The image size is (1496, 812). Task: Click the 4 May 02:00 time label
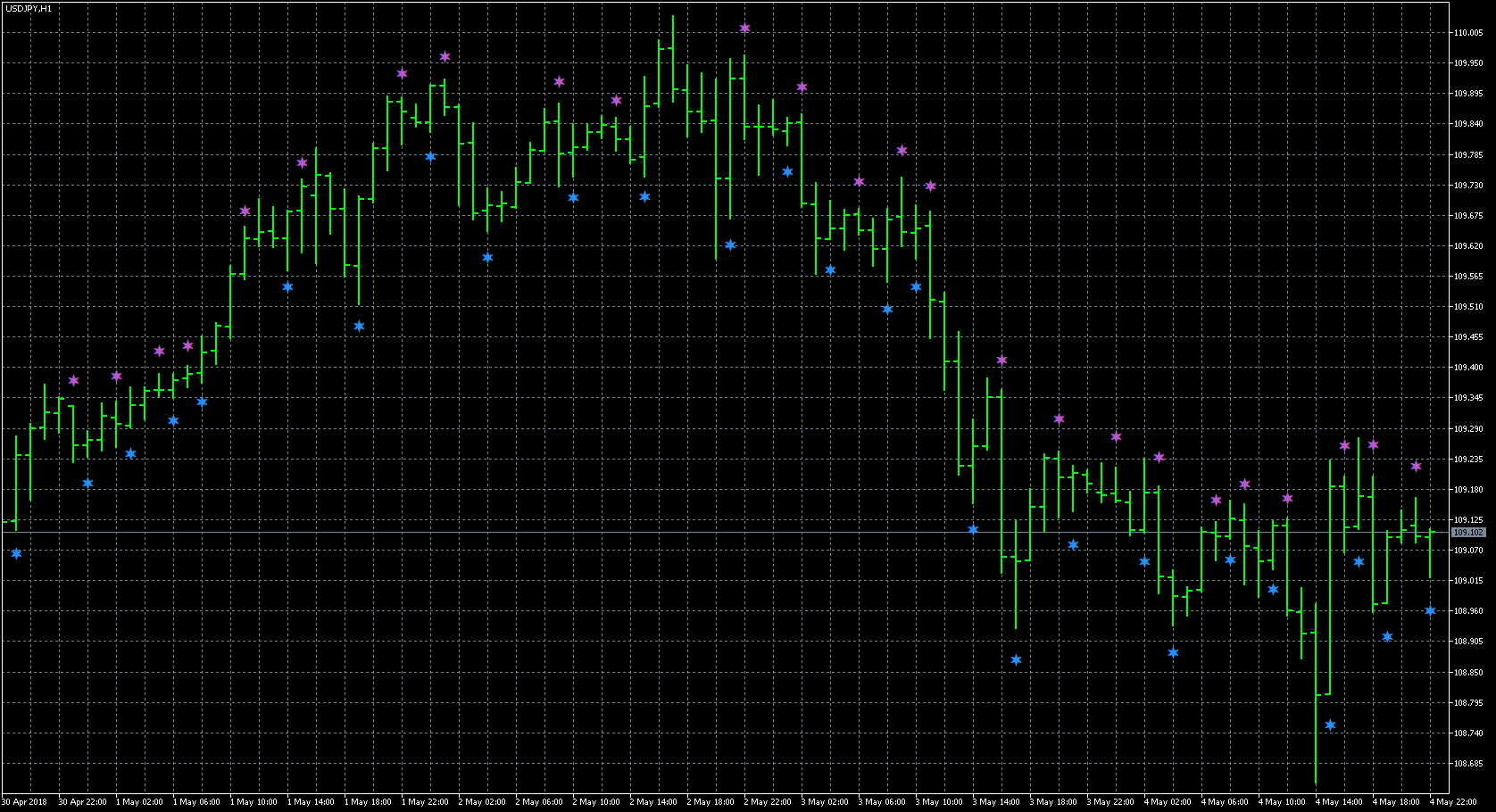1168,802
